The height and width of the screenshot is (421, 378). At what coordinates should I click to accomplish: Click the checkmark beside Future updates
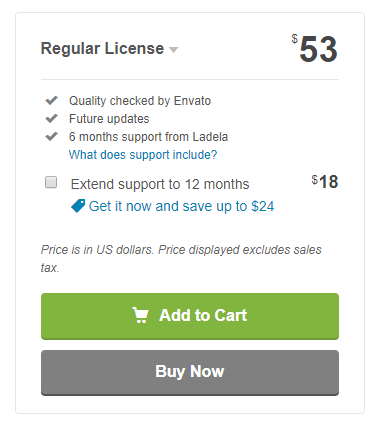52,118
